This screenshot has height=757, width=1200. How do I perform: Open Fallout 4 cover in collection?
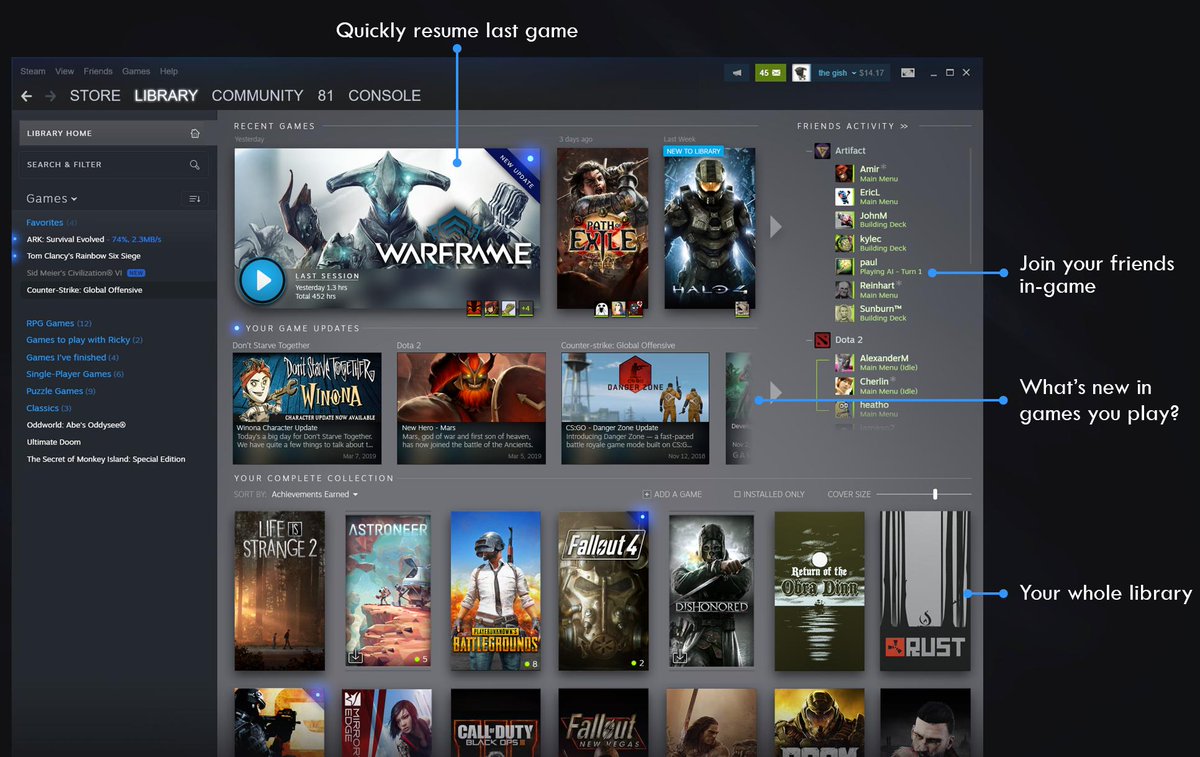[604, 591]
